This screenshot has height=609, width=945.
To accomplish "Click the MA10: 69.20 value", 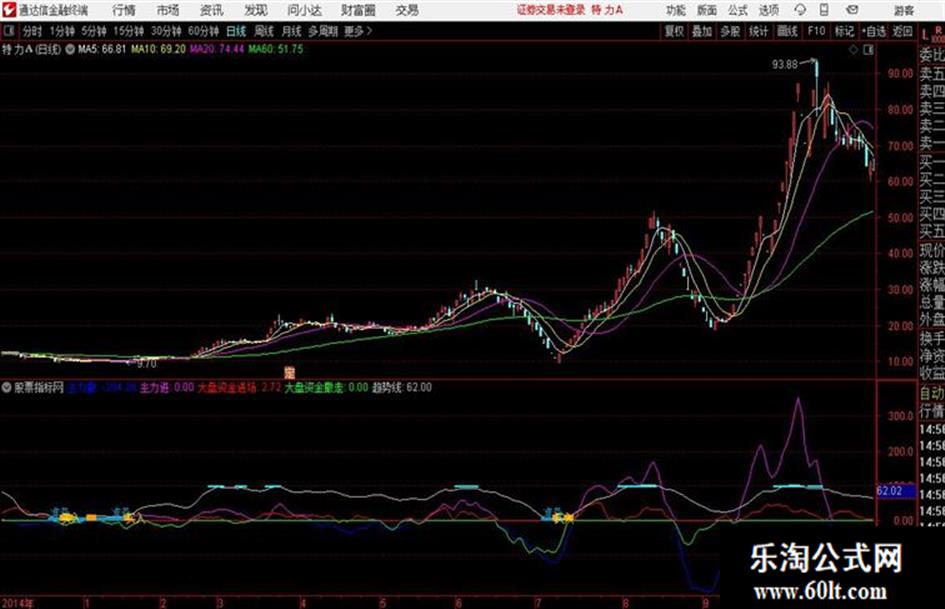I will coord(158,49).
